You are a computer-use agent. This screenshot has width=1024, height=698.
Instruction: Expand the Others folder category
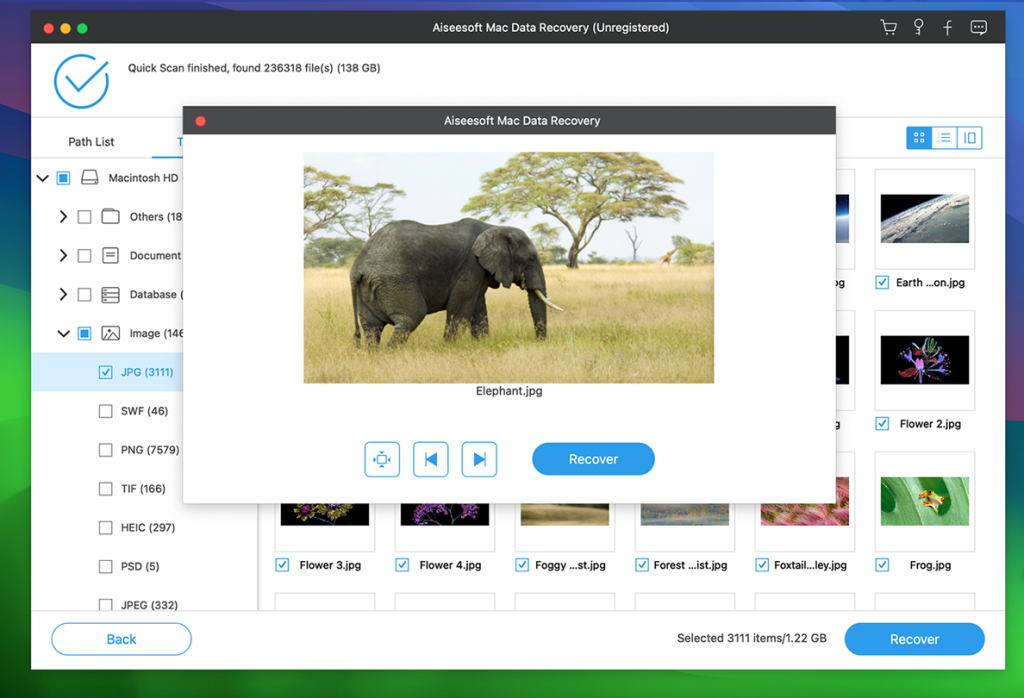pos(63,217)
